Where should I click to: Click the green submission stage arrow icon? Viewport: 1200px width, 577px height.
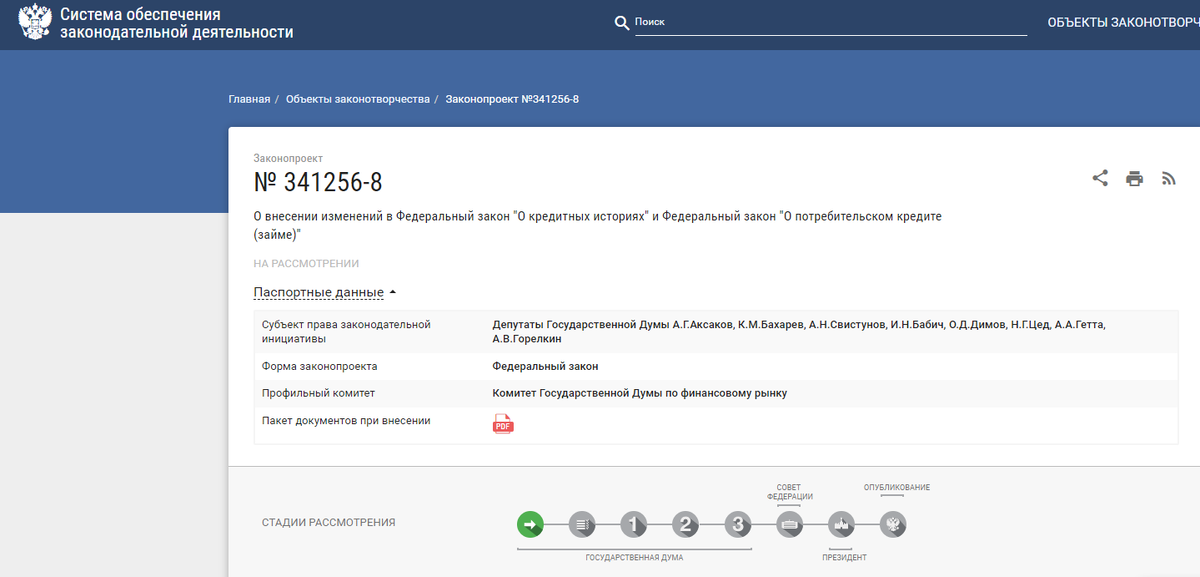(x=530, y=523)
